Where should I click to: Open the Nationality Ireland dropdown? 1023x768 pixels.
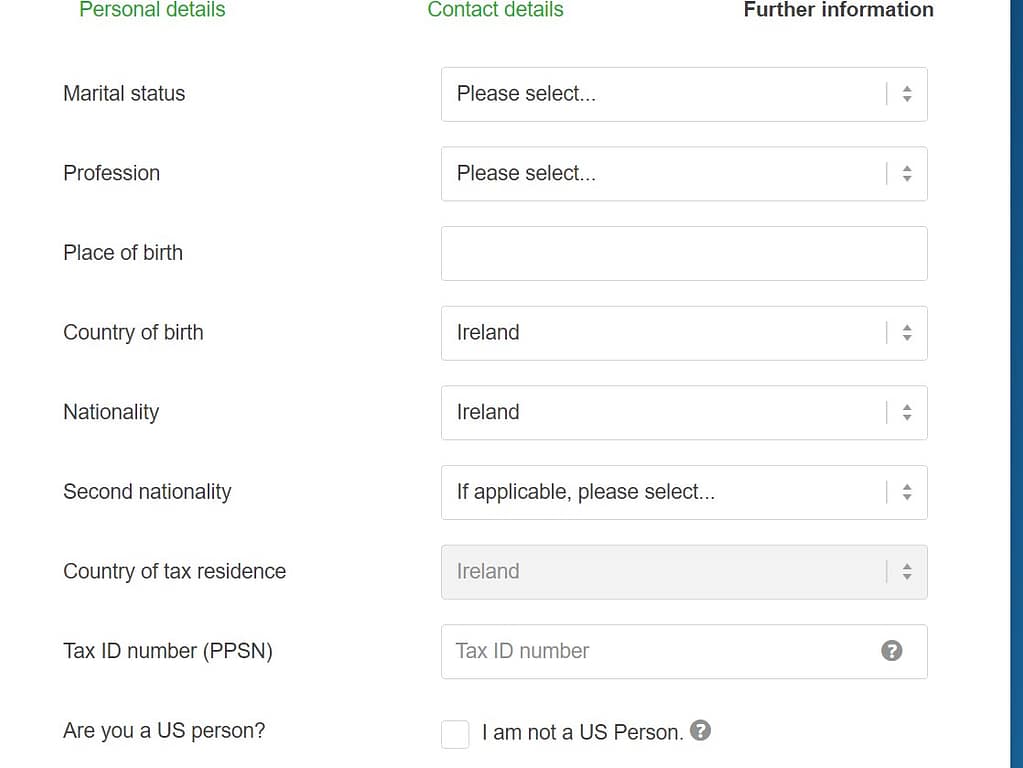[660, 413]
